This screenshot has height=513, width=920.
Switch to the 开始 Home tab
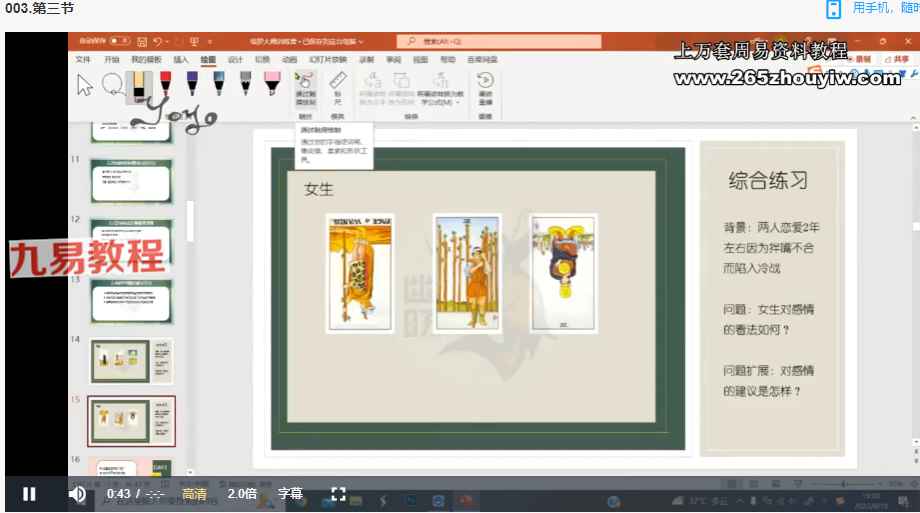tap(111, 59)
